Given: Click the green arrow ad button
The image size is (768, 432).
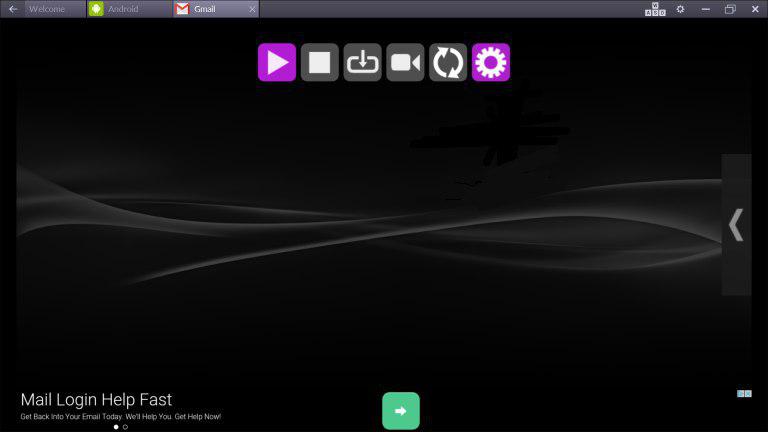Looking at the screenshot, I should pos(400,411).
